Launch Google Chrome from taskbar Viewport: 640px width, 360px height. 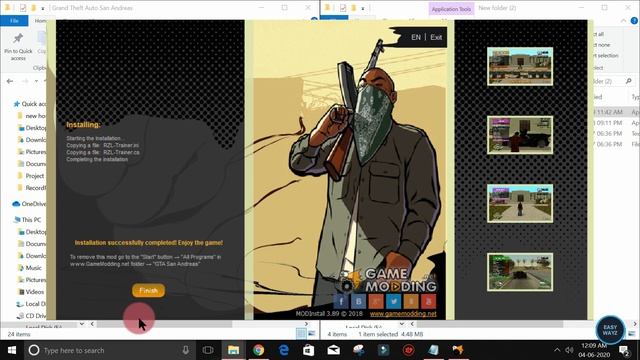pos(258,350)
